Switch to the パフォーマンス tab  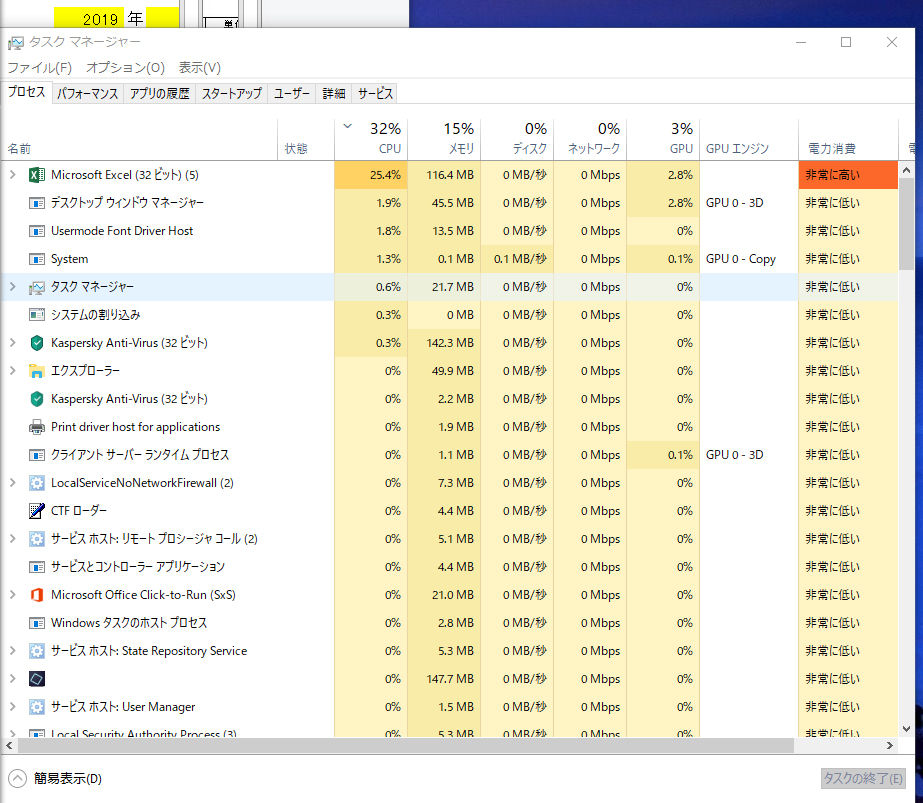(x=87, y=94)
